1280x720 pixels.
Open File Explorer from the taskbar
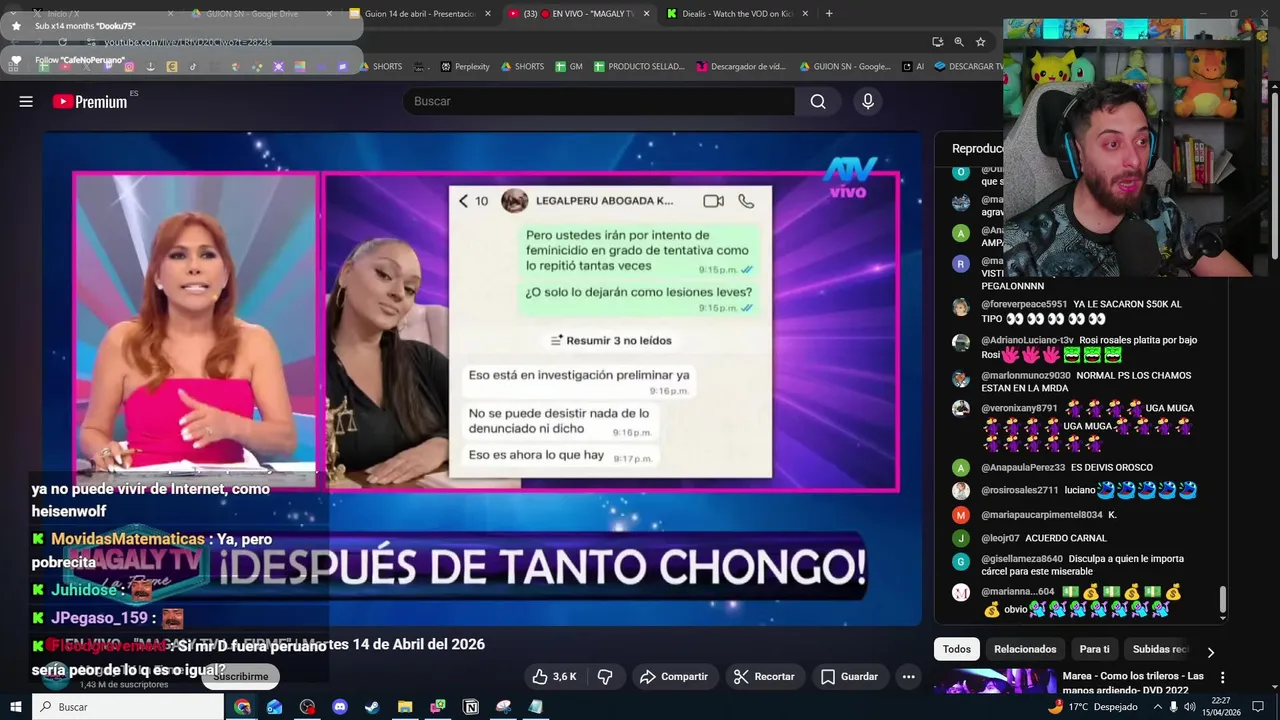pyautogui.click(x=405, y=707)
